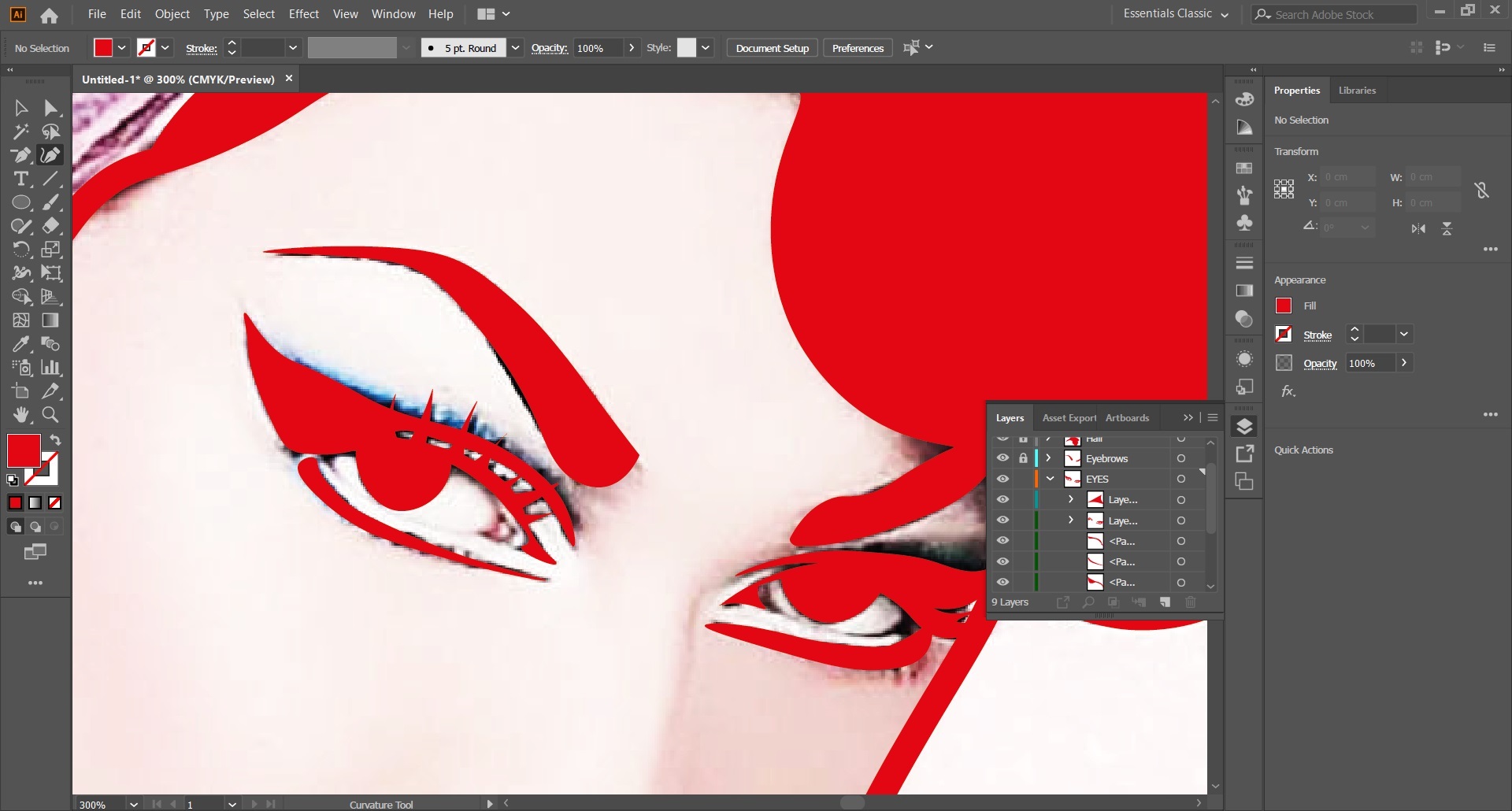The height and width of the screenshot is (811, 1512).
Task: Open the File menu
Action: (97, 14)
